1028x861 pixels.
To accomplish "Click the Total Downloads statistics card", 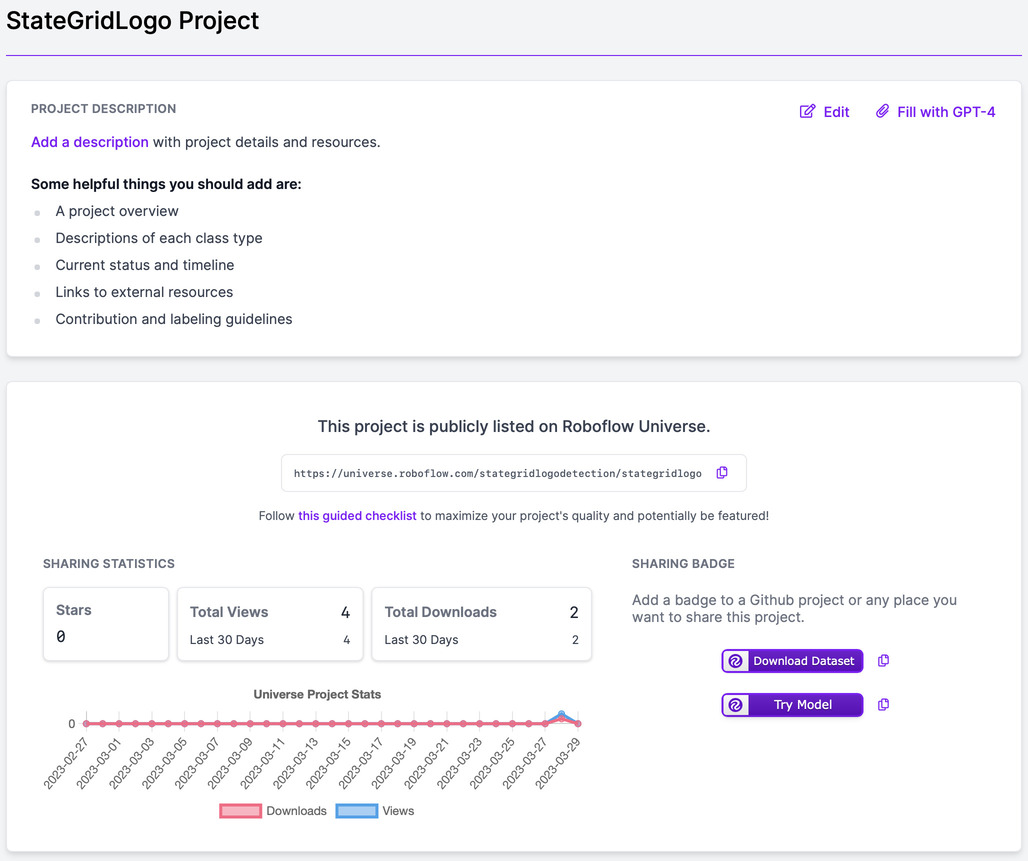I will (481, 624).
